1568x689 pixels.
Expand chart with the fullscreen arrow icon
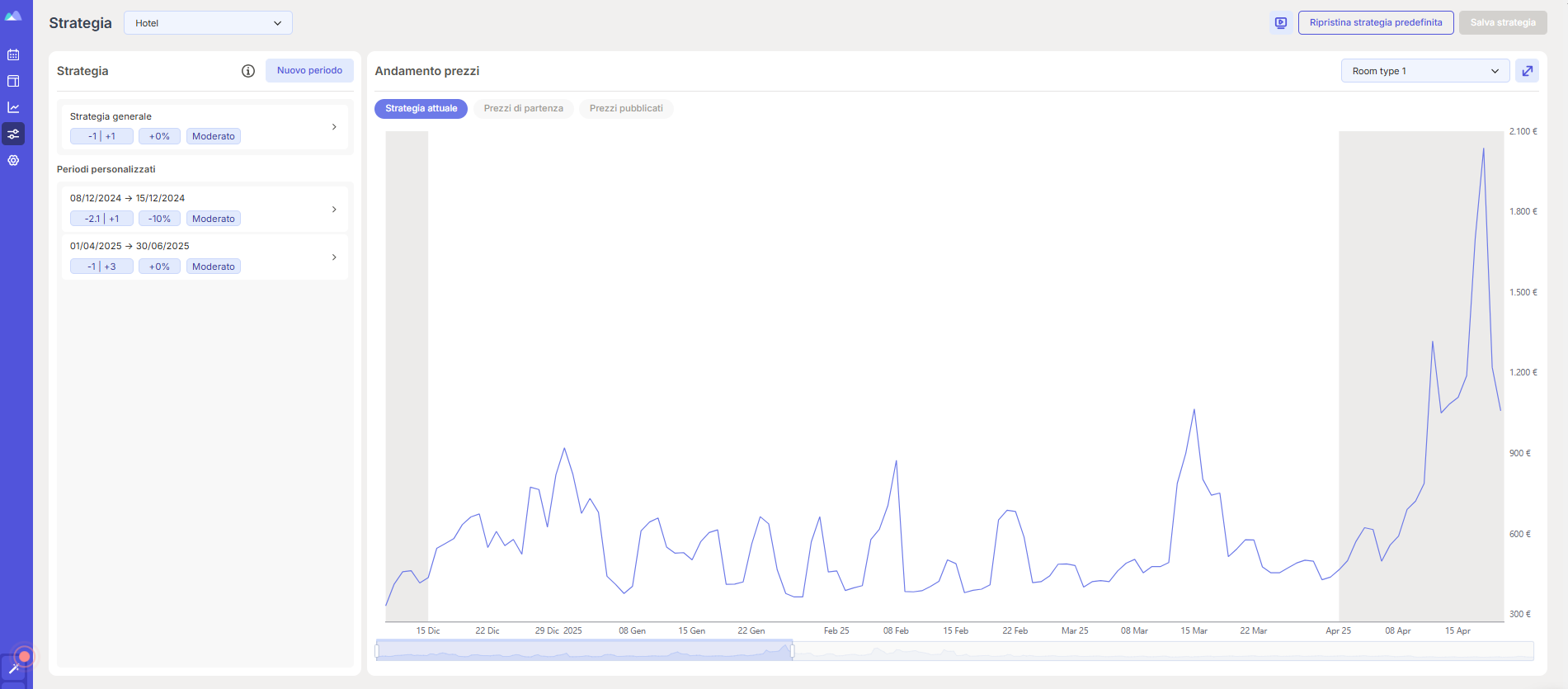click(x=1528, y=71)
